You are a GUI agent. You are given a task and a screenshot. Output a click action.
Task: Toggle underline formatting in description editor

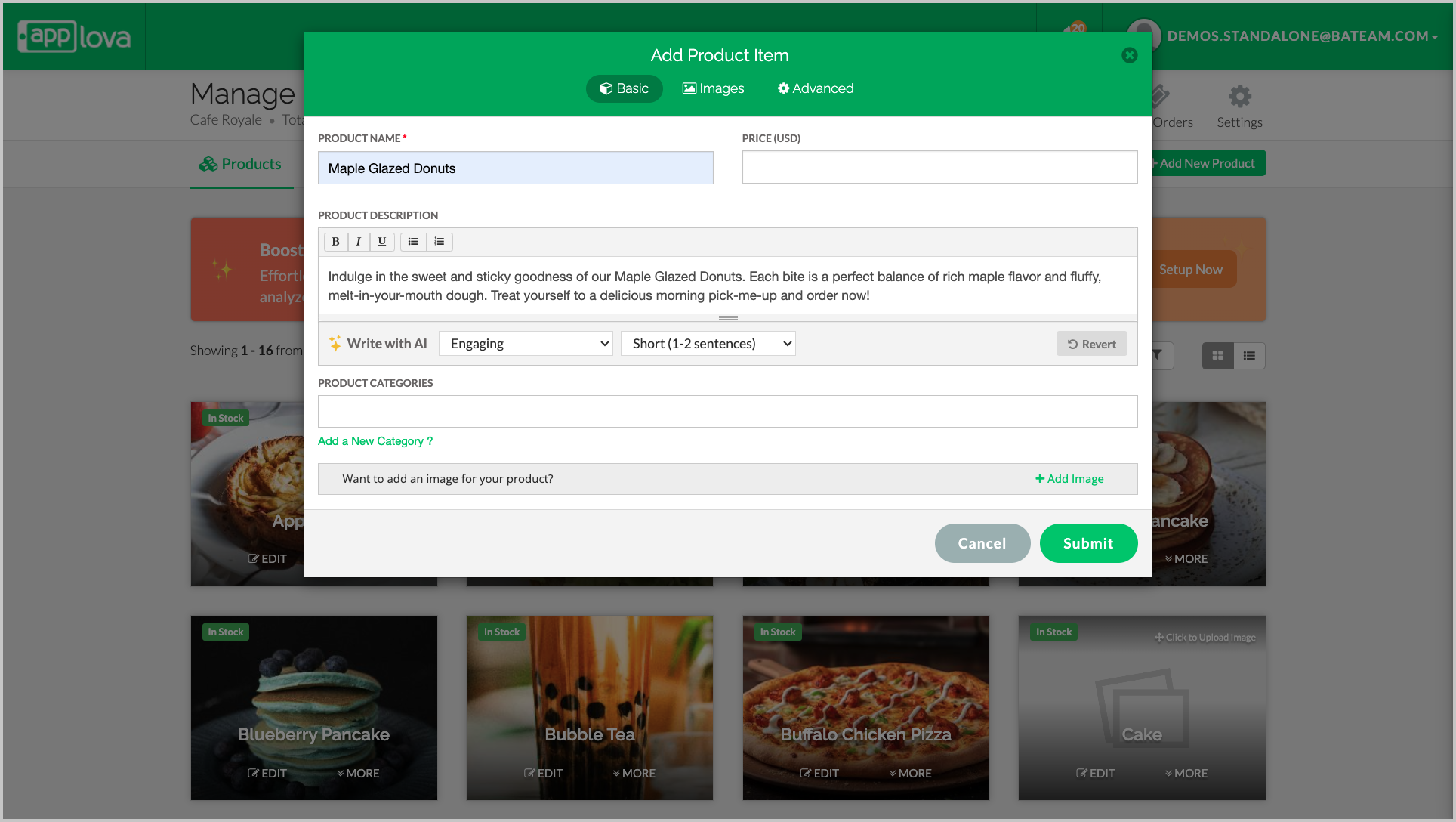(382, 242)
